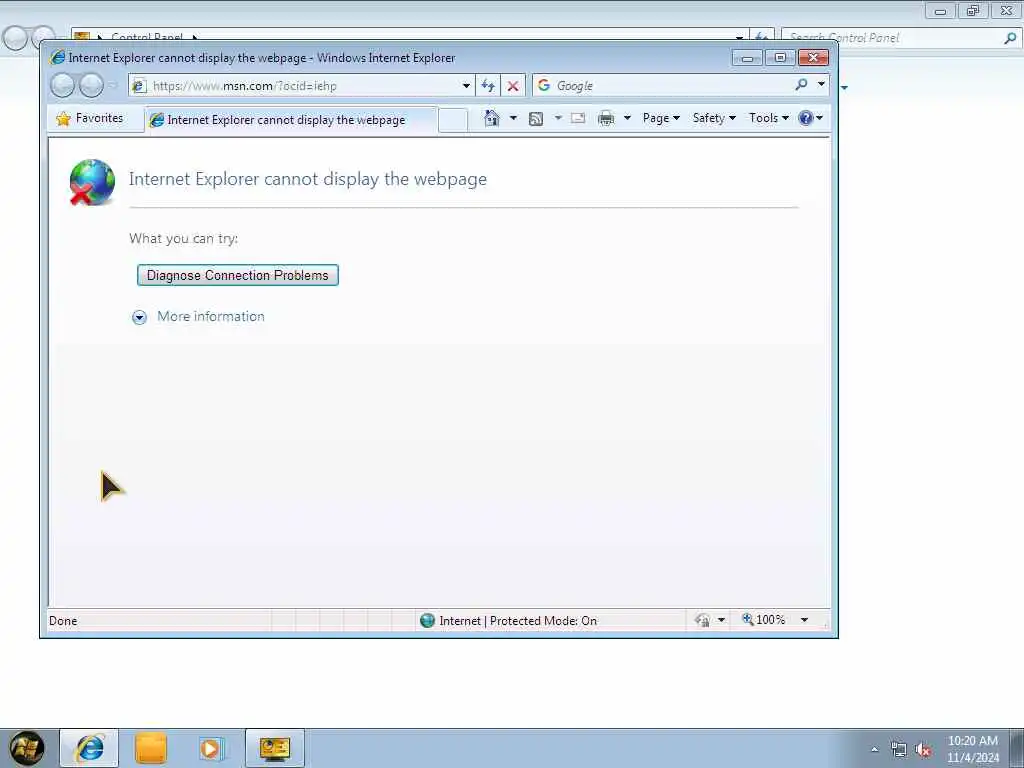Click the More information link text
This screenshot has width=1024, height=768.
click(211, 317)
